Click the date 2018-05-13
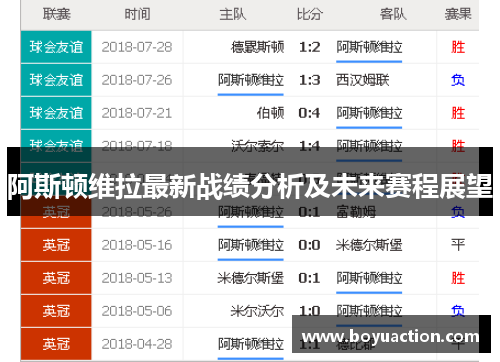The height and width of the screenshot is (362, 500). tap(137, 278)
